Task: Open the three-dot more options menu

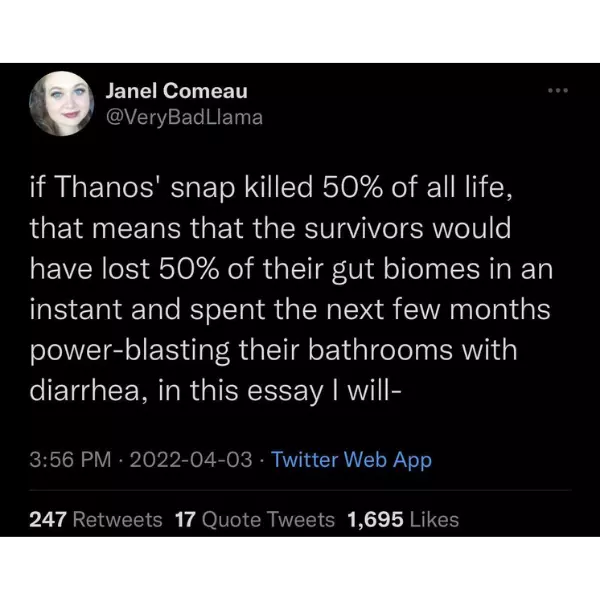Action: tap(558, 91)
